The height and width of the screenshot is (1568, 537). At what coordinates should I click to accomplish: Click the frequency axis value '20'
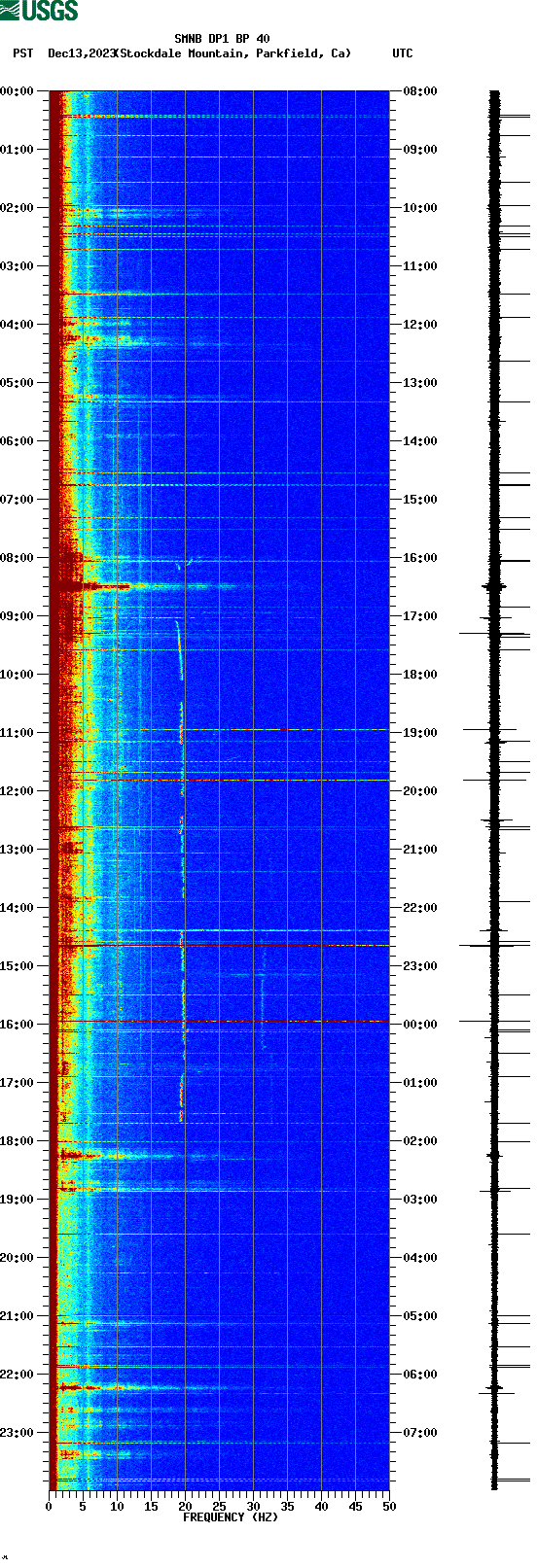coord(185,1507)
